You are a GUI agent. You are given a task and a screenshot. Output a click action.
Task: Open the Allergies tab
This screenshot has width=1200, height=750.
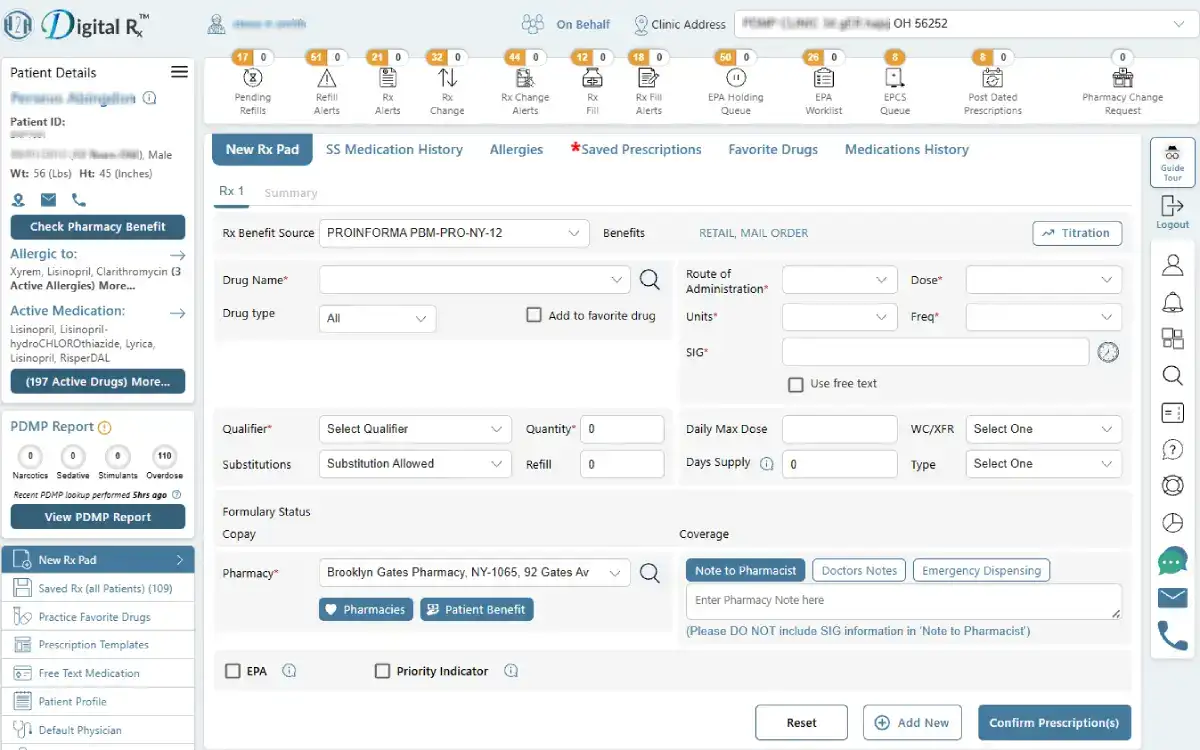pyautogui.click(x=516, y=149)
